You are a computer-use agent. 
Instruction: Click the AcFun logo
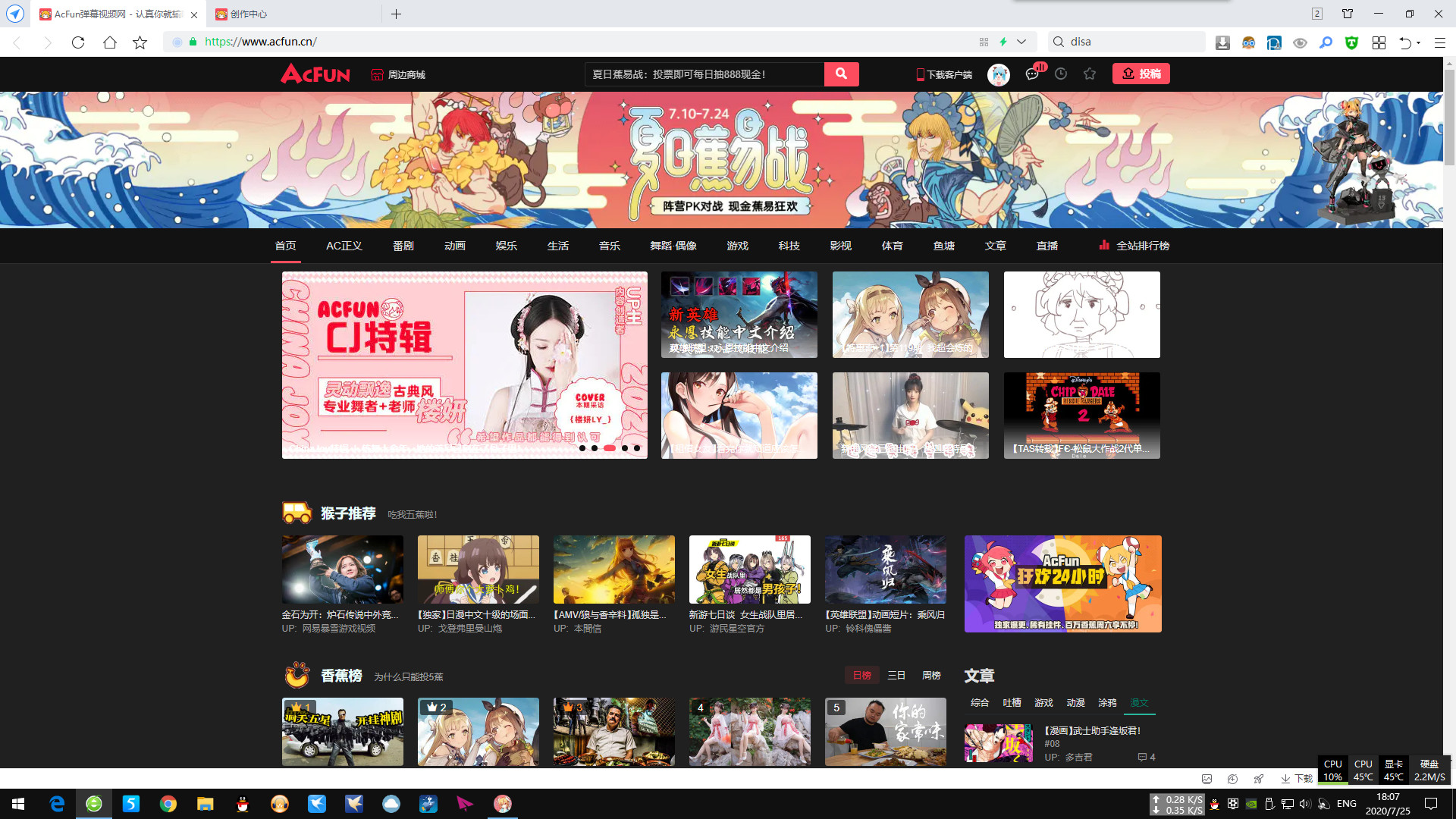[315, 74]
